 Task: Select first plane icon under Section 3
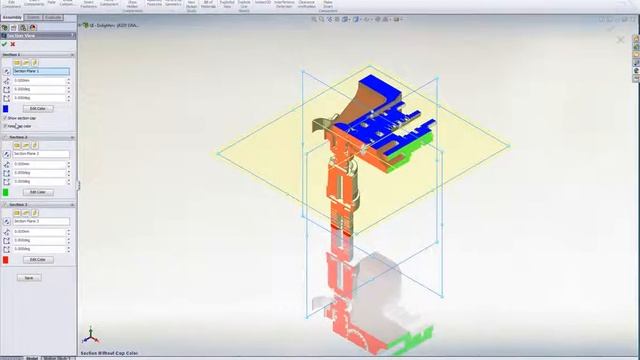pyautogui.click(x=17, y=213)
